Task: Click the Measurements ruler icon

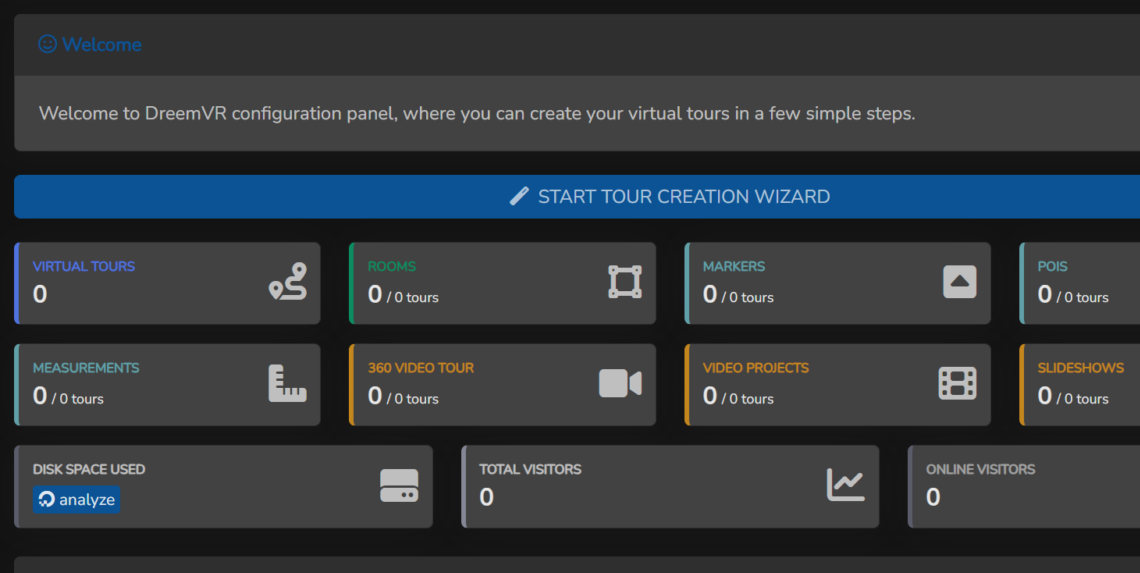Action: click(288, 384)
